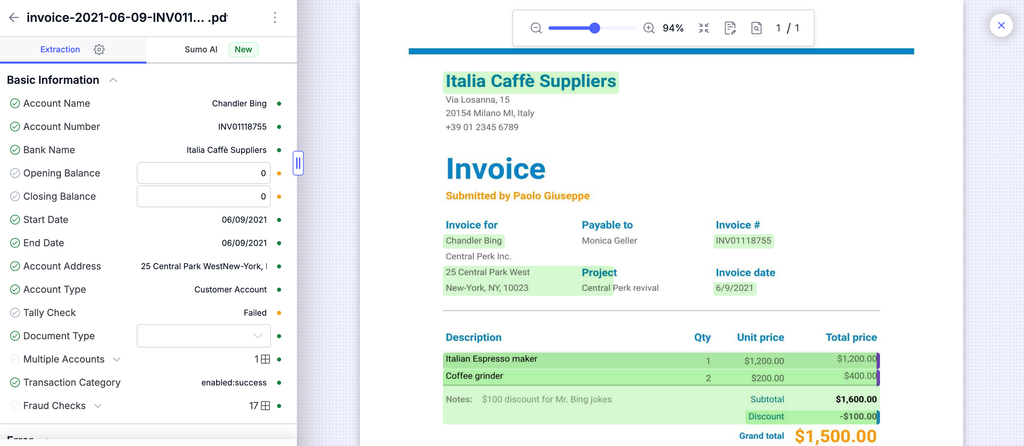Click the 1 / 1 page indicator
1024x446 pixels.
point(788,28)
